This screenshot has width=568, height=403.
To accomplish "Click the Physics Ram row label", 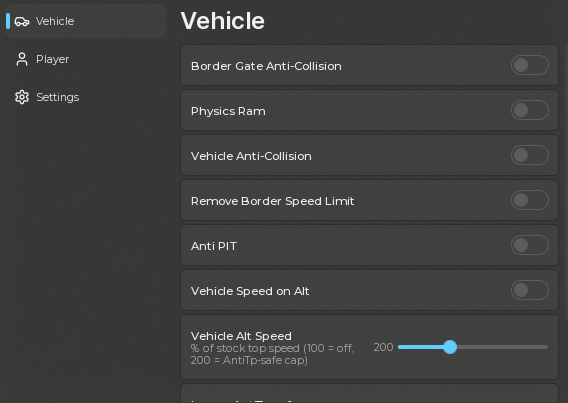I will (228, 111).
